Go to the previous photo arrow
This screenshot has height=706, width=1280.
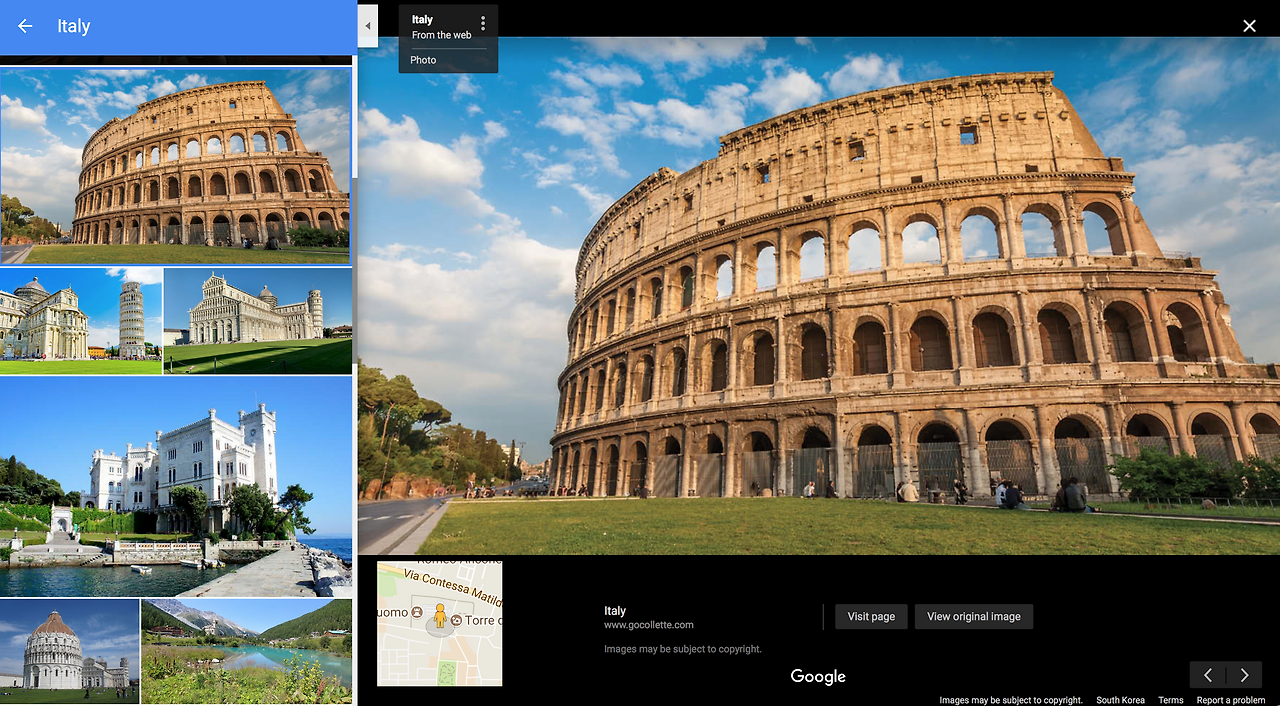pyautogui.click(x=1208, y=675)
